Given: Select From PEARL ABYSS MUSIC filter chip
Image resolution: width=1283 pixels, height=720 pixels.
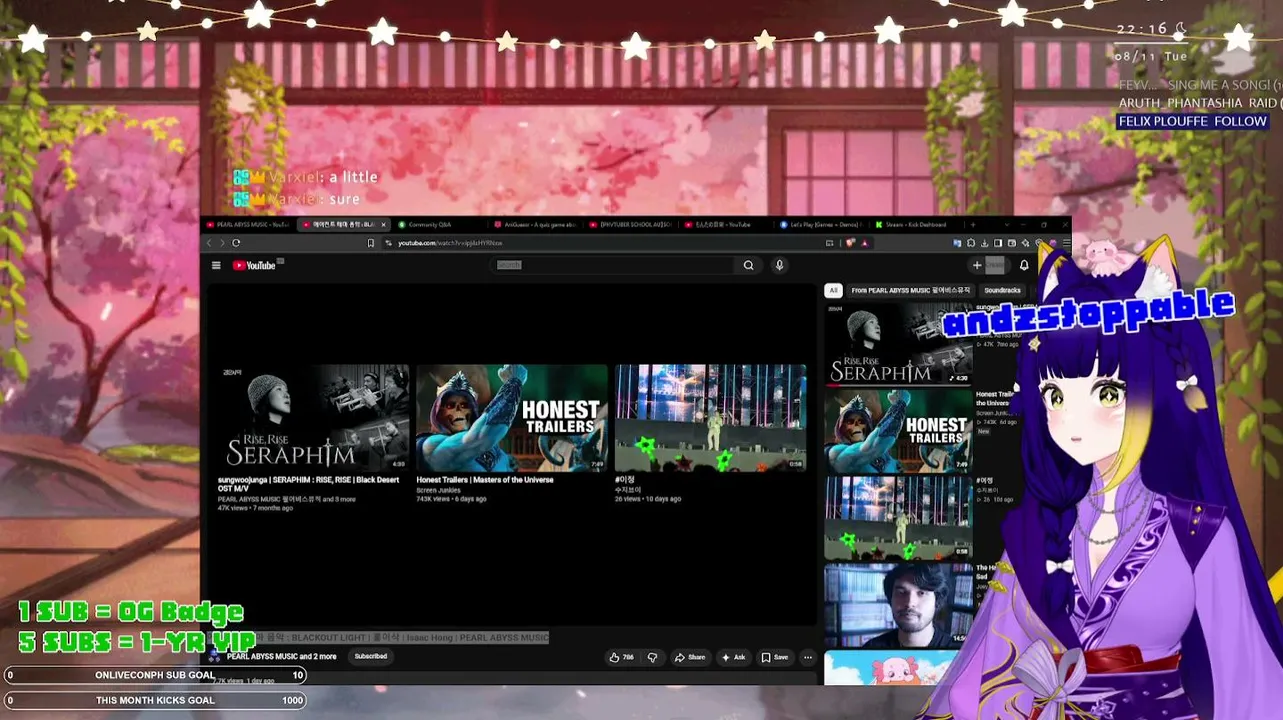Looking at the screenshot, I should [910, 290].
